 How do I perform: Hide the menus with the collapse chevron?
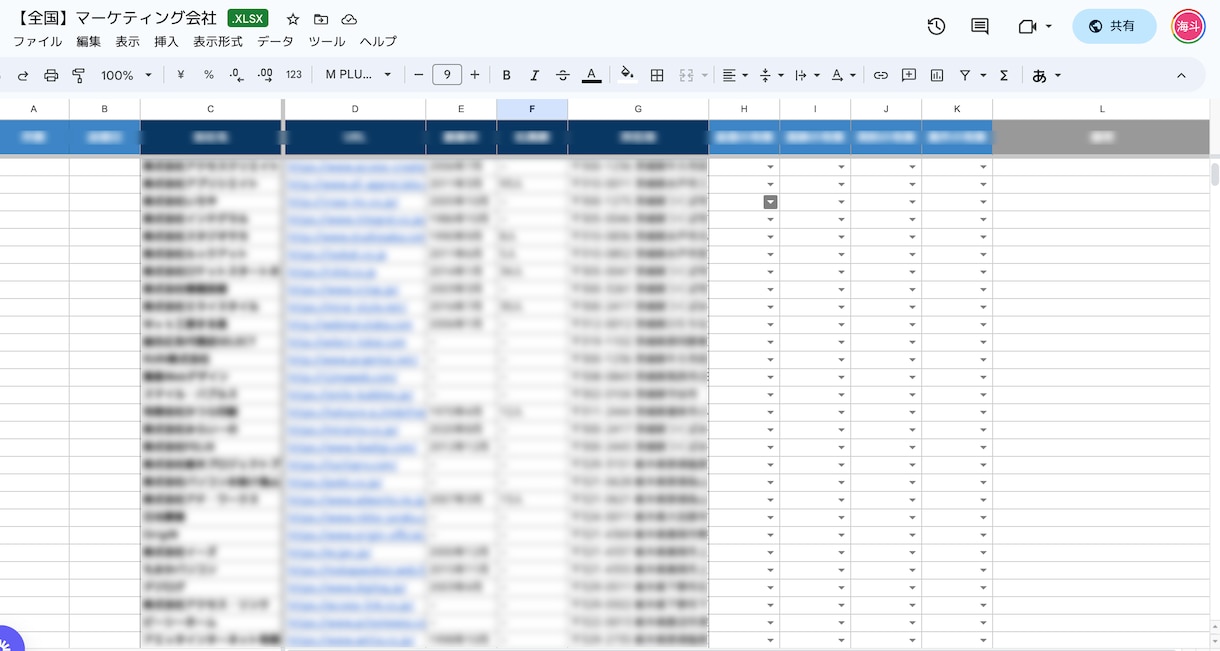tap(1181, 75)
